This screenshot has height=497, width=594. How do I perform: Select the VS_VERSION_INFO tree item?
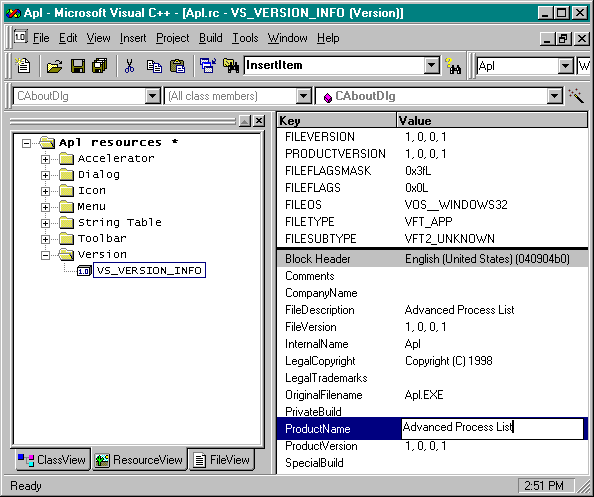click(149, 270)
